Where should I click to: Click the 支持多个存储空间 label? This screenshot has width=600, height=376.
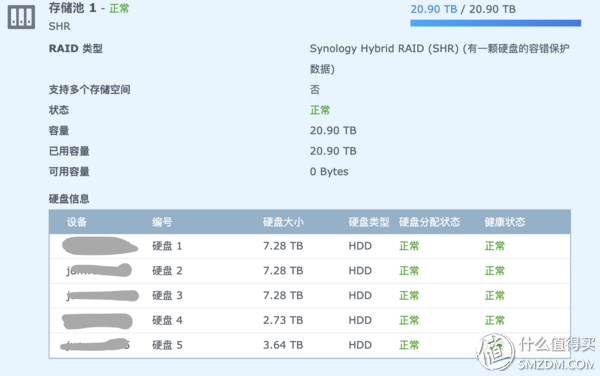point(90,90)
